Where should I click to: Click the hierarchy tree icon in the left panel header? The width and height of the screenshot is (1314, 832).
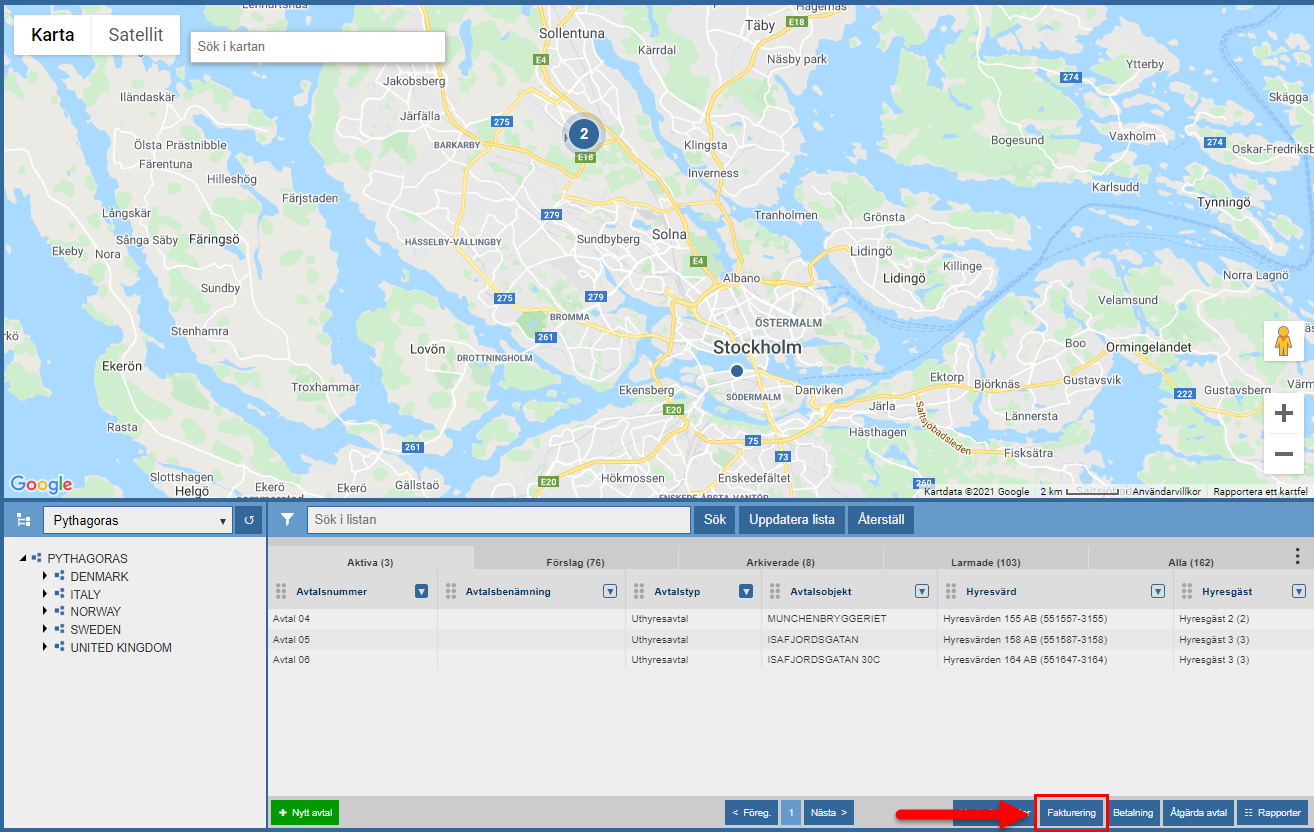[24, 520]
